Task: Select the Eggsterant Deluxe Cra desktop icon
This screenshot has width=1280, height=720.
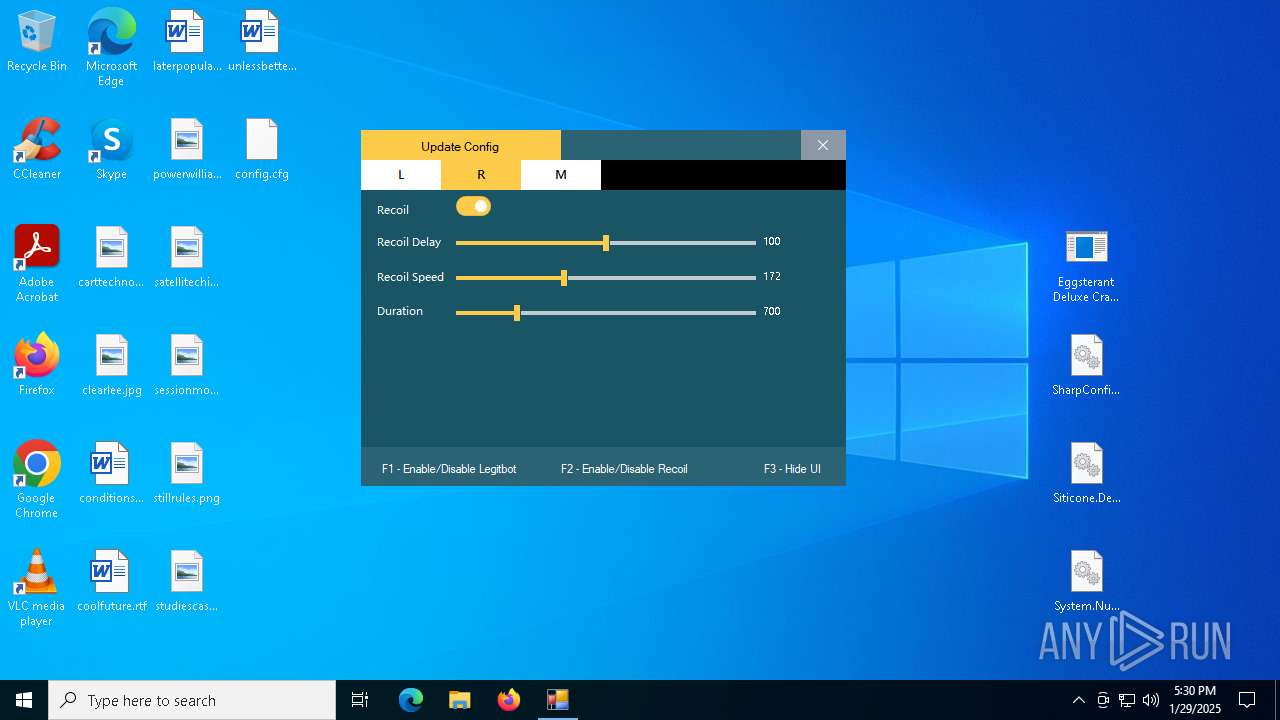Action: [1086, 265]
